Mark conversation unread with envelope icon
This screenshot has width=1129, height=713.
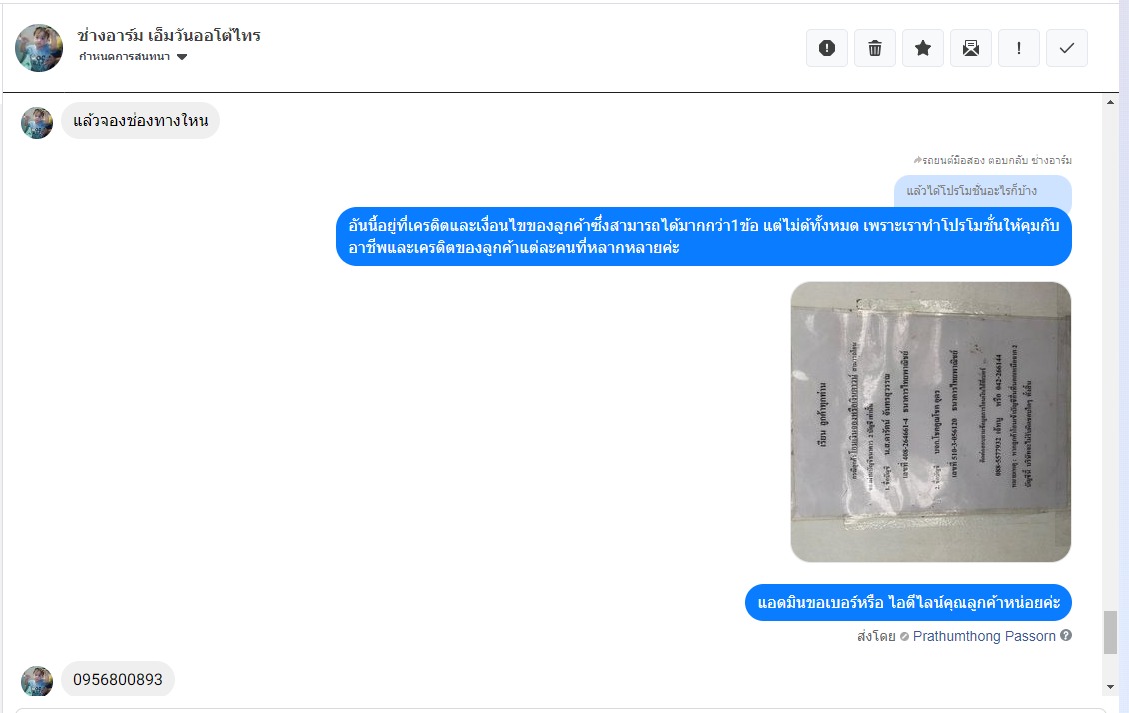(x=971, y=48)
